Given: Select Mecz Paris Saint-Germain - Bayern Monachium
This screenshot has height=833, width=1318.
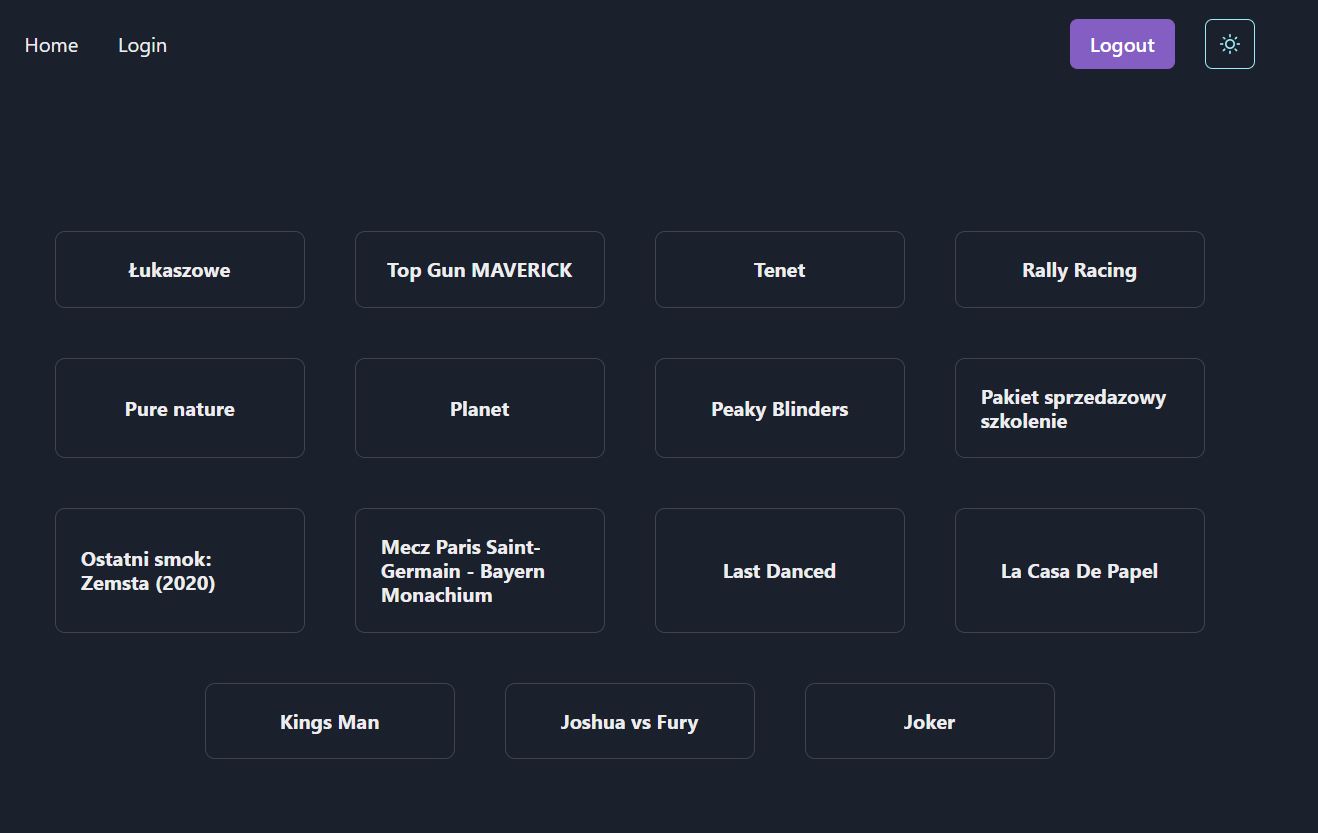Looking at the screenshot, I should click(479, 570).
